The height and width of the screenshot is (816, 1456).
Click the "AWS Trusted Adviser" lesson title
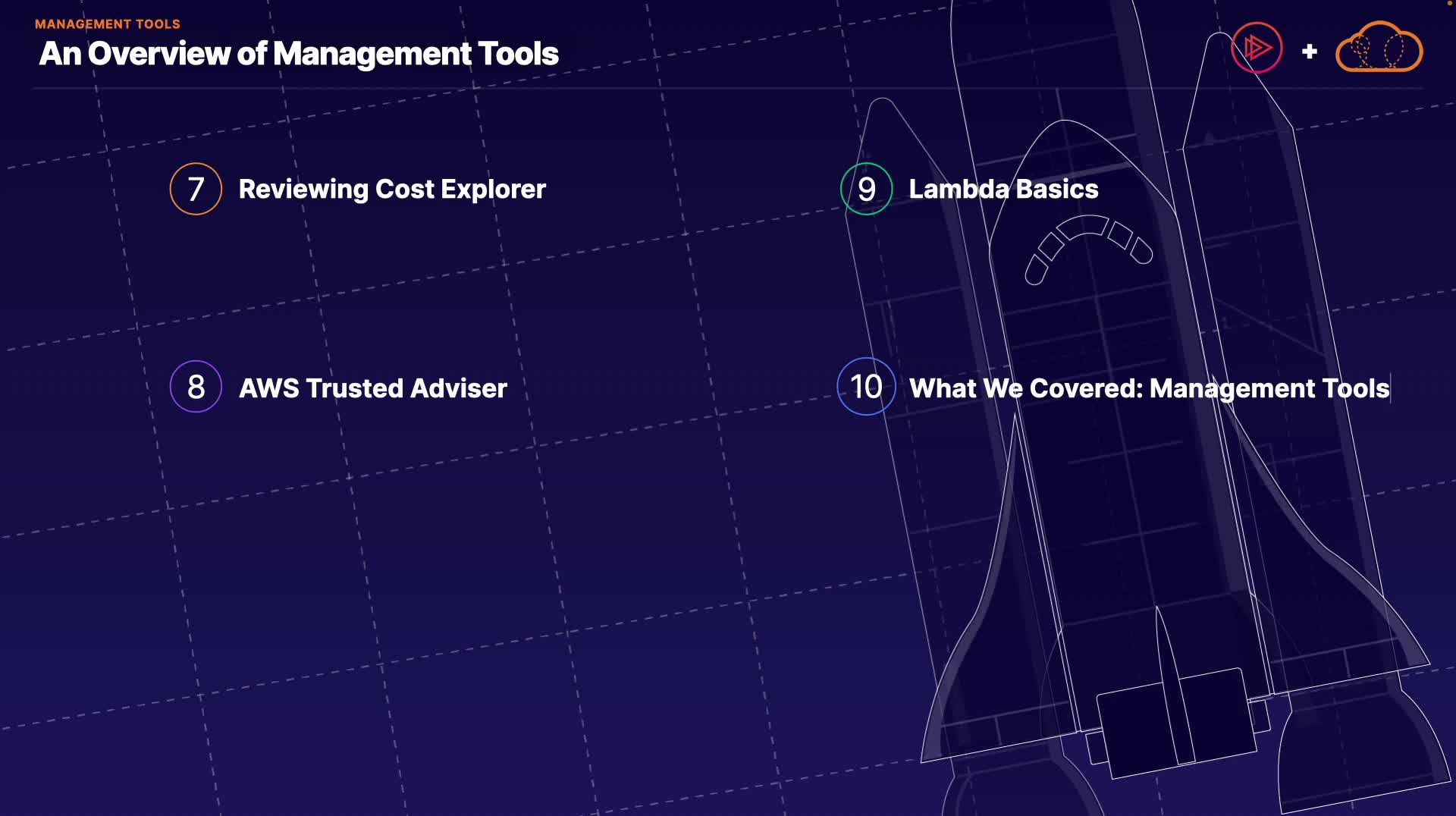pyautogui.click(x=373, y=388)
